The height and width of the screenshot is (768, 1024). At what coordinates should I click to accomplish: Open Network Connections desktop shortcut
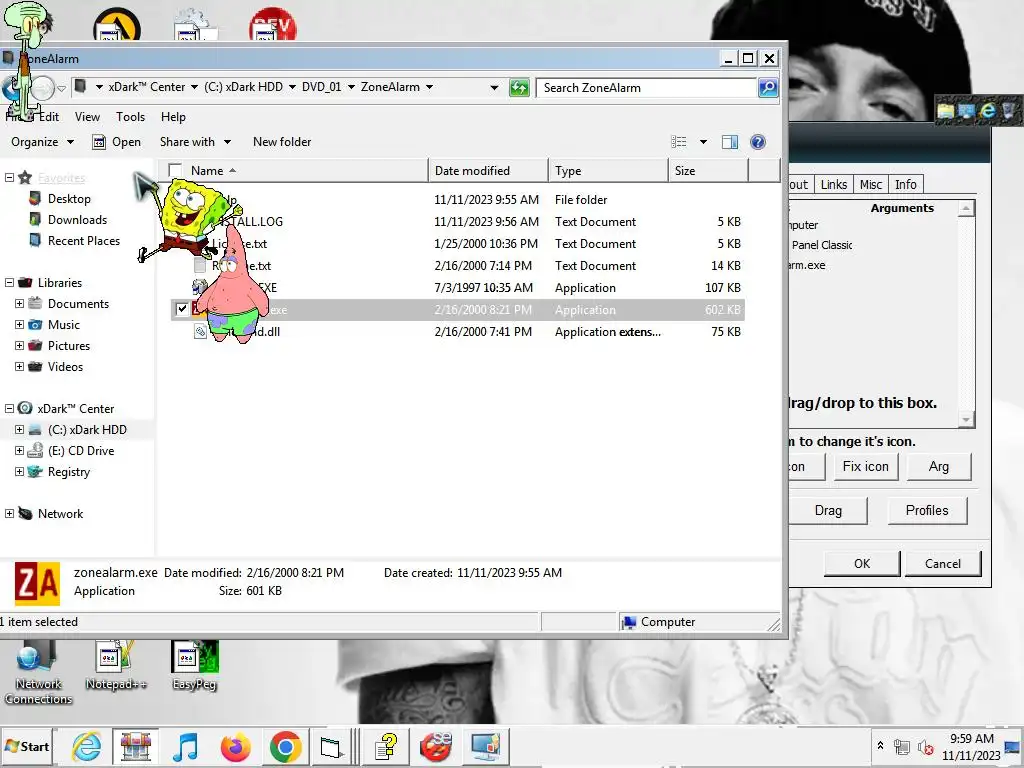(x=38, y=673)
